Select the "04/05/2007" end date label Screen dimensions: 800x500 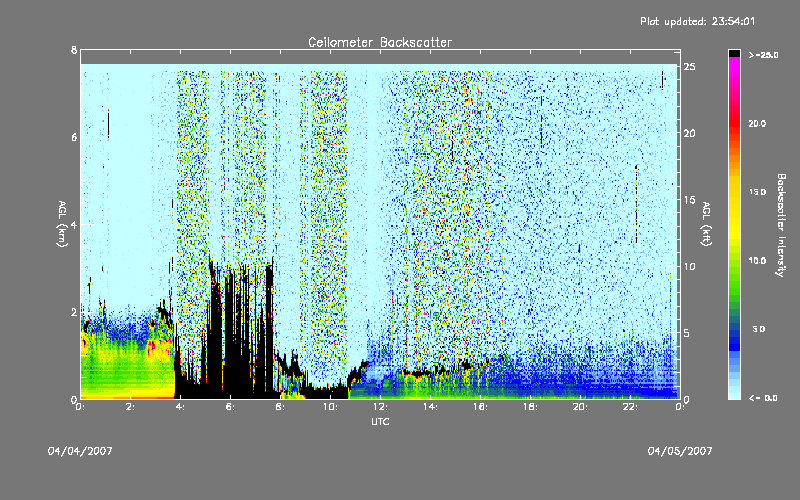680,451
